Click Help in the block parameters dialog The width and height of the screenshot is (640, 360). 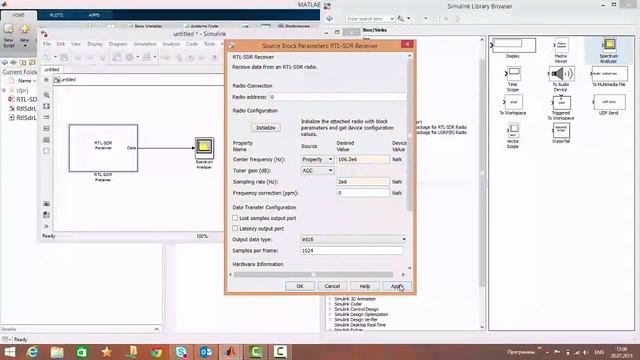(364, 286)
